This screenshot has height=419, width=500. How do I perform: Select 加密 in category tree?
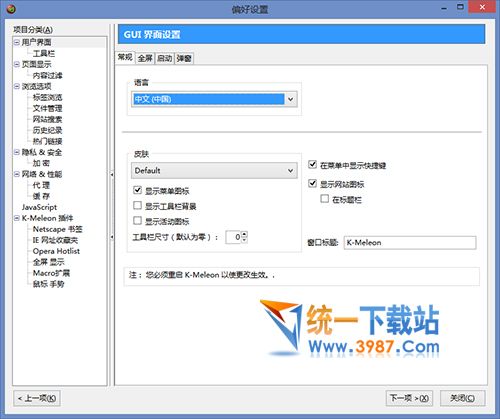coord(41,163)
